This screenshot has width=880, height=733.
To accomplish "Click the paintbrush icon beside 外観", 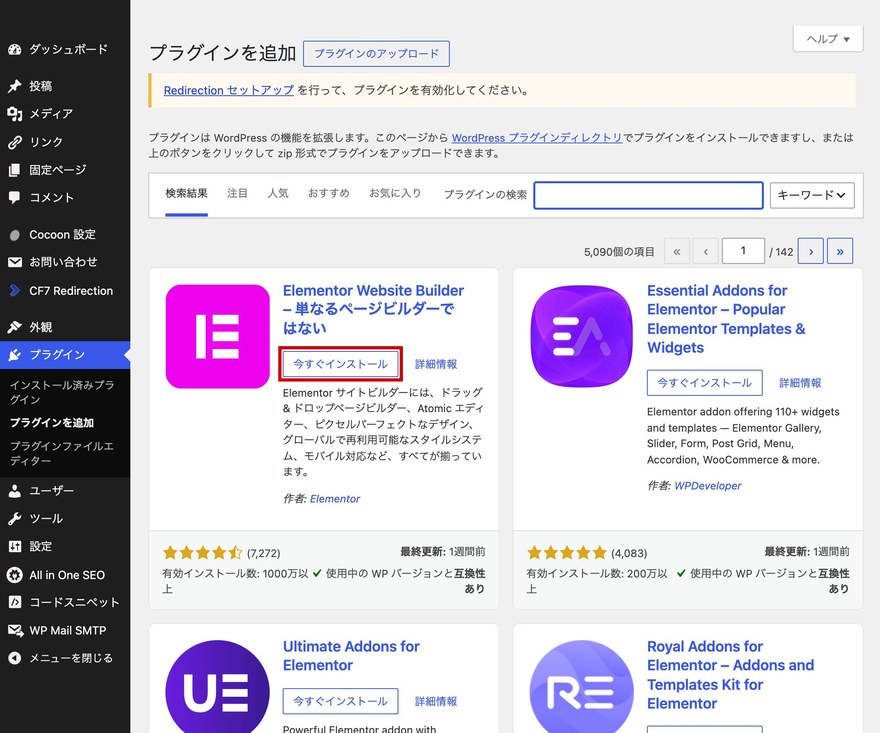I will click(15, 327).
